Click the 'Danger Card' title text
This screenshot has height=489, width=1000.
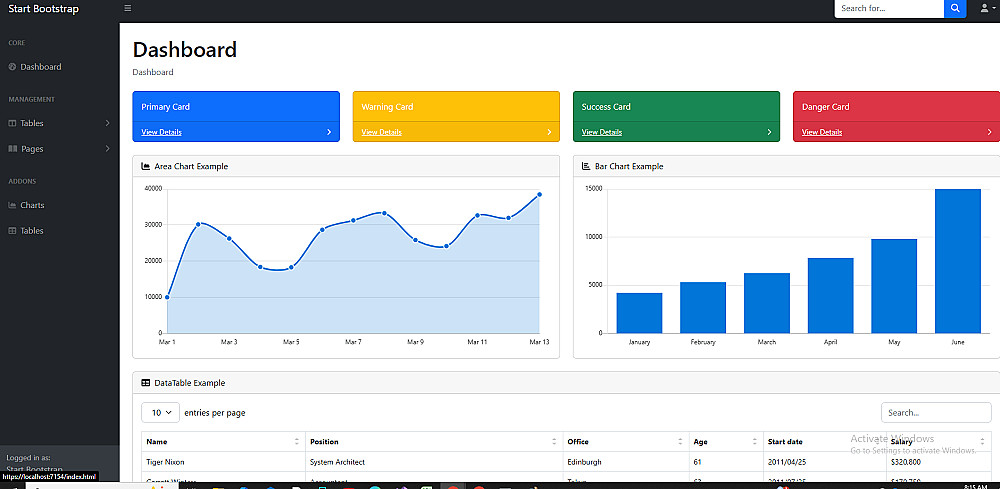tap(826, 107)
